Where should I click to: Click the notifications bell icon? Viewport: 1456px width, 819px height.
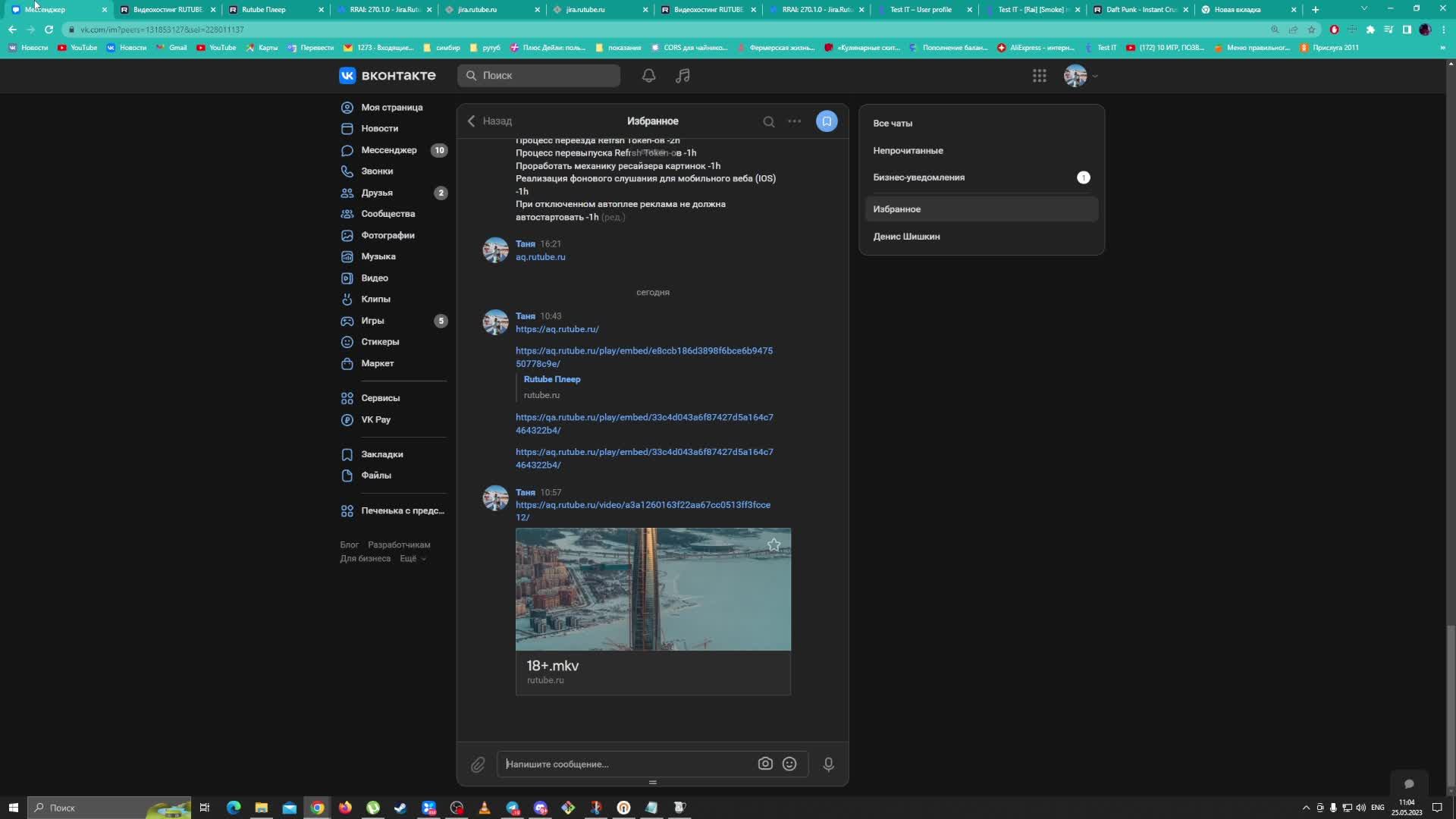pyautogui.click(x=648, y=76)
